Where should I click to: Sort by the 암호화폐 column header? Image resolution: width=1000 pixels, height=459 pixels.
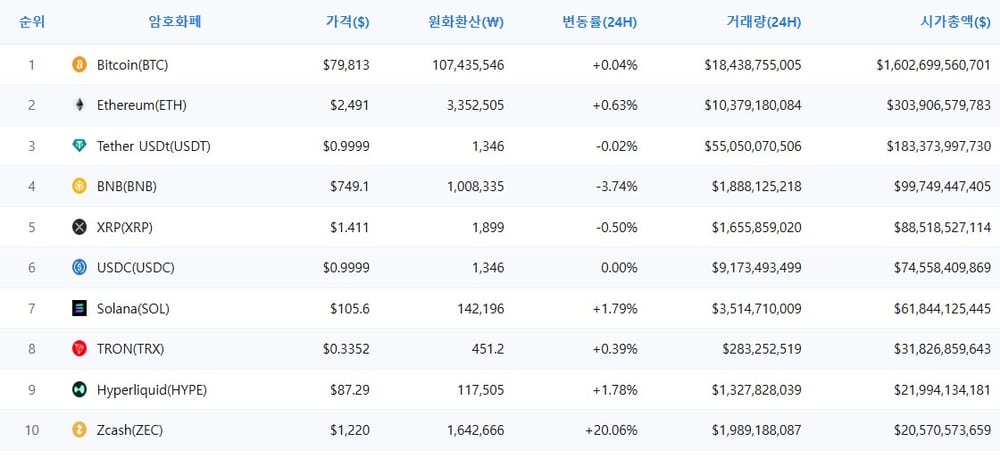tap(175, 22)
